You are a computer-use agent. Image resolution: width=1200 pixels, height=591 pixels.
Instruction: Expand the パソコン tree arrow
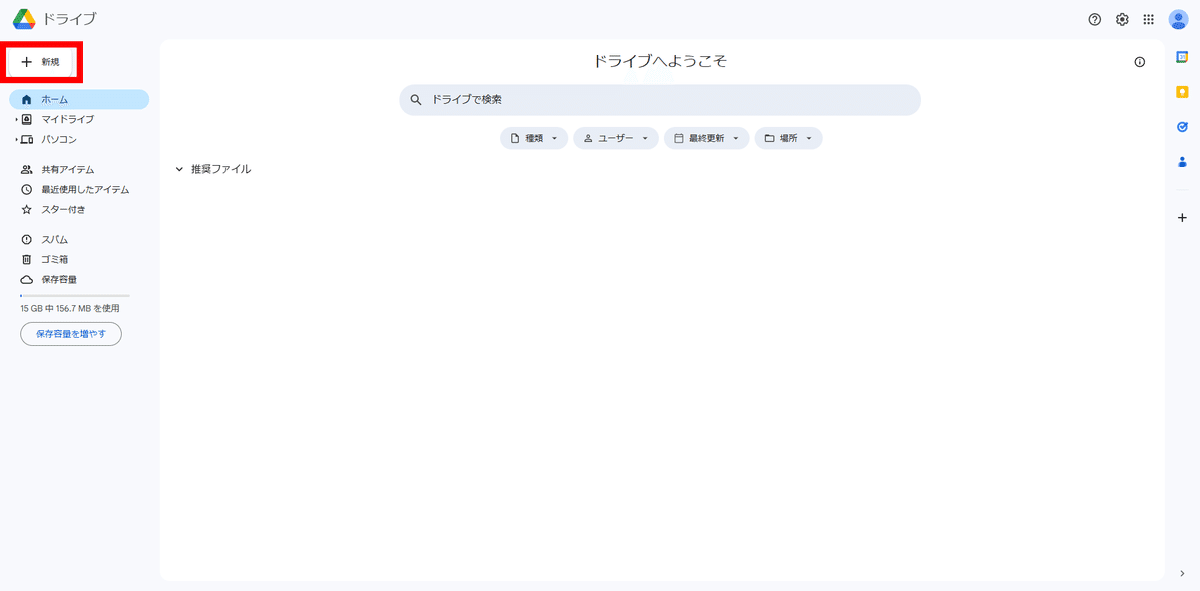(x=16, y=140)
